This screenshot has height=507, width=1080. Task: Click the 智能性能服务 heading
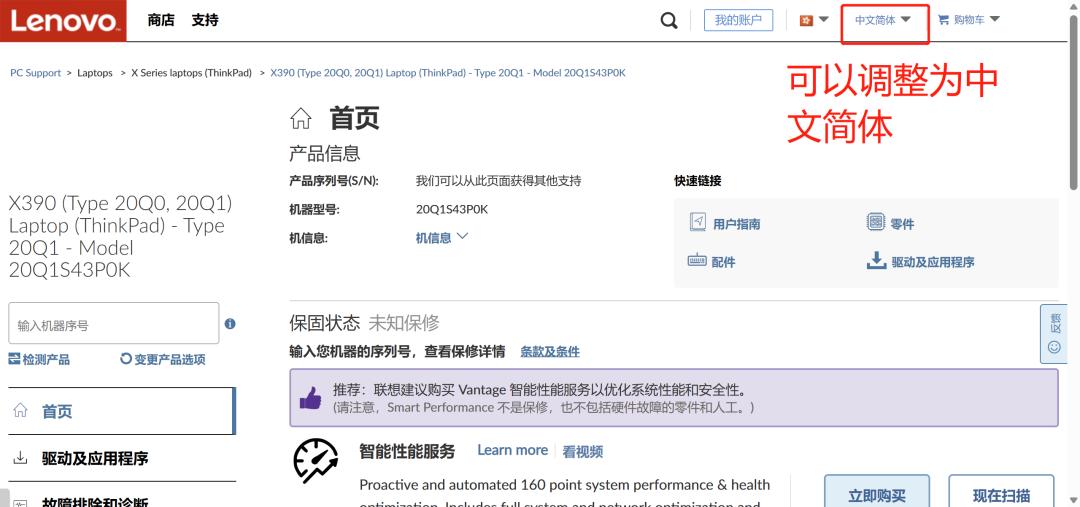(x=407, y=451)
